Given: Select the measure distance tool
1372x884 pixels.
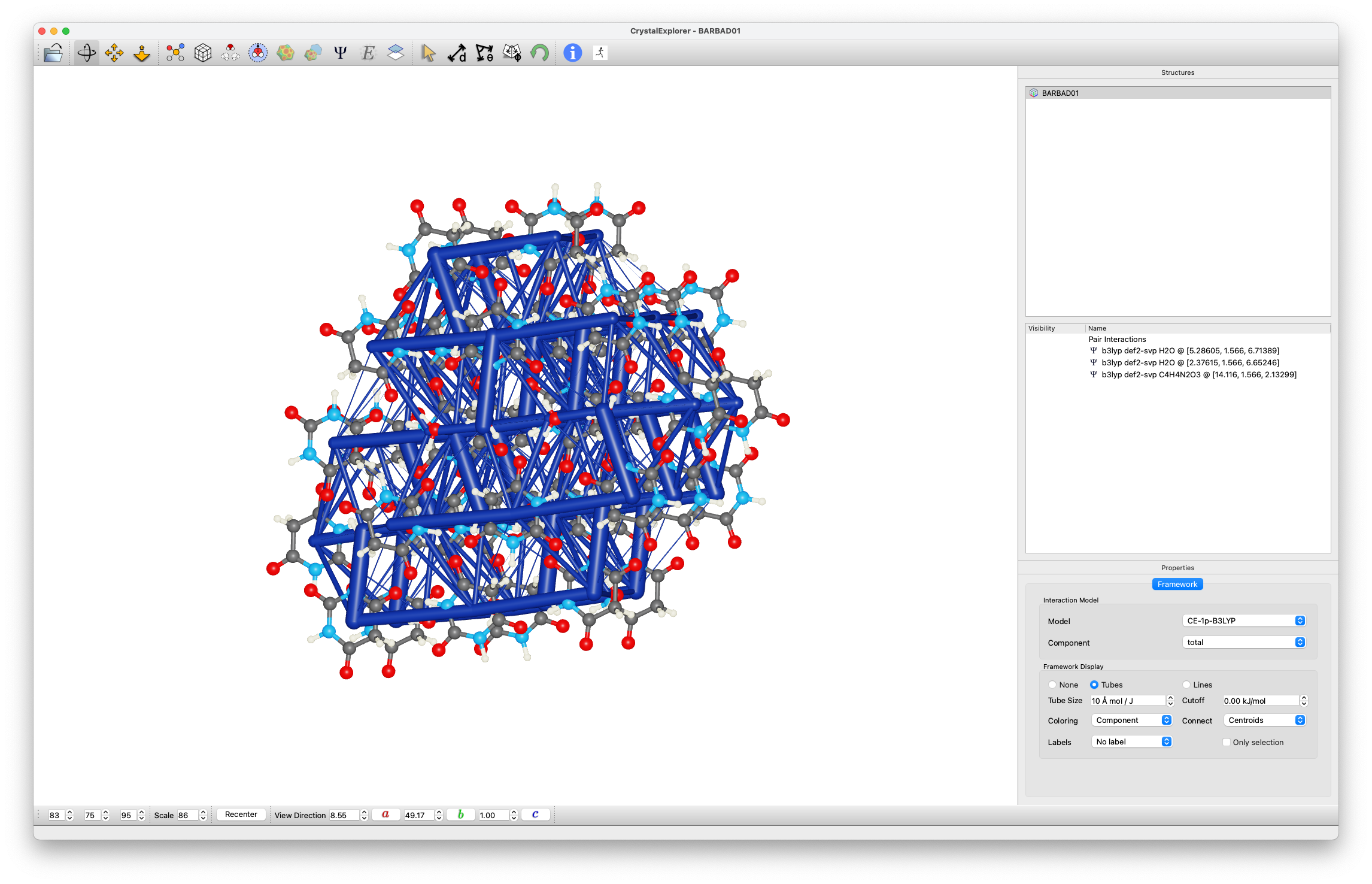Looking at the screenshot, I should pyautogui.click(x=457, y=53).
